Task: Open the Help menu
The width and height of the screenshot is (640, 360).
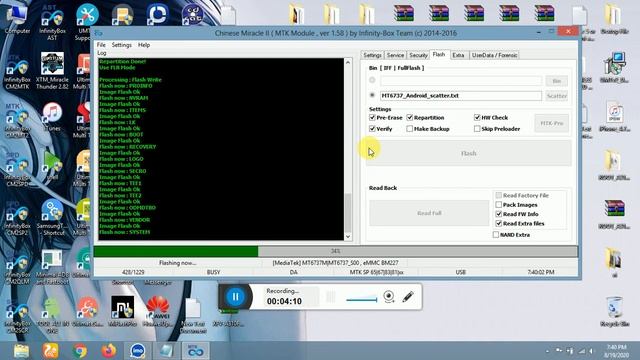Action: point(144,45)
